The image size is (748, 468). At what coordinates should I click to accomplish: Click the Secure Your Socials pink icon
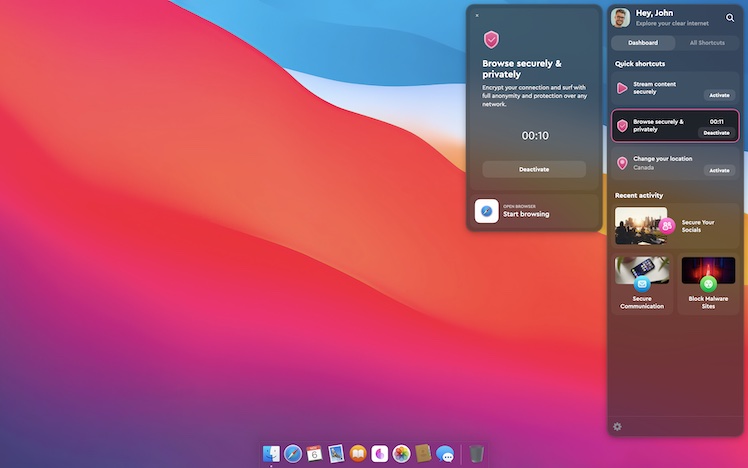[667, 226]
